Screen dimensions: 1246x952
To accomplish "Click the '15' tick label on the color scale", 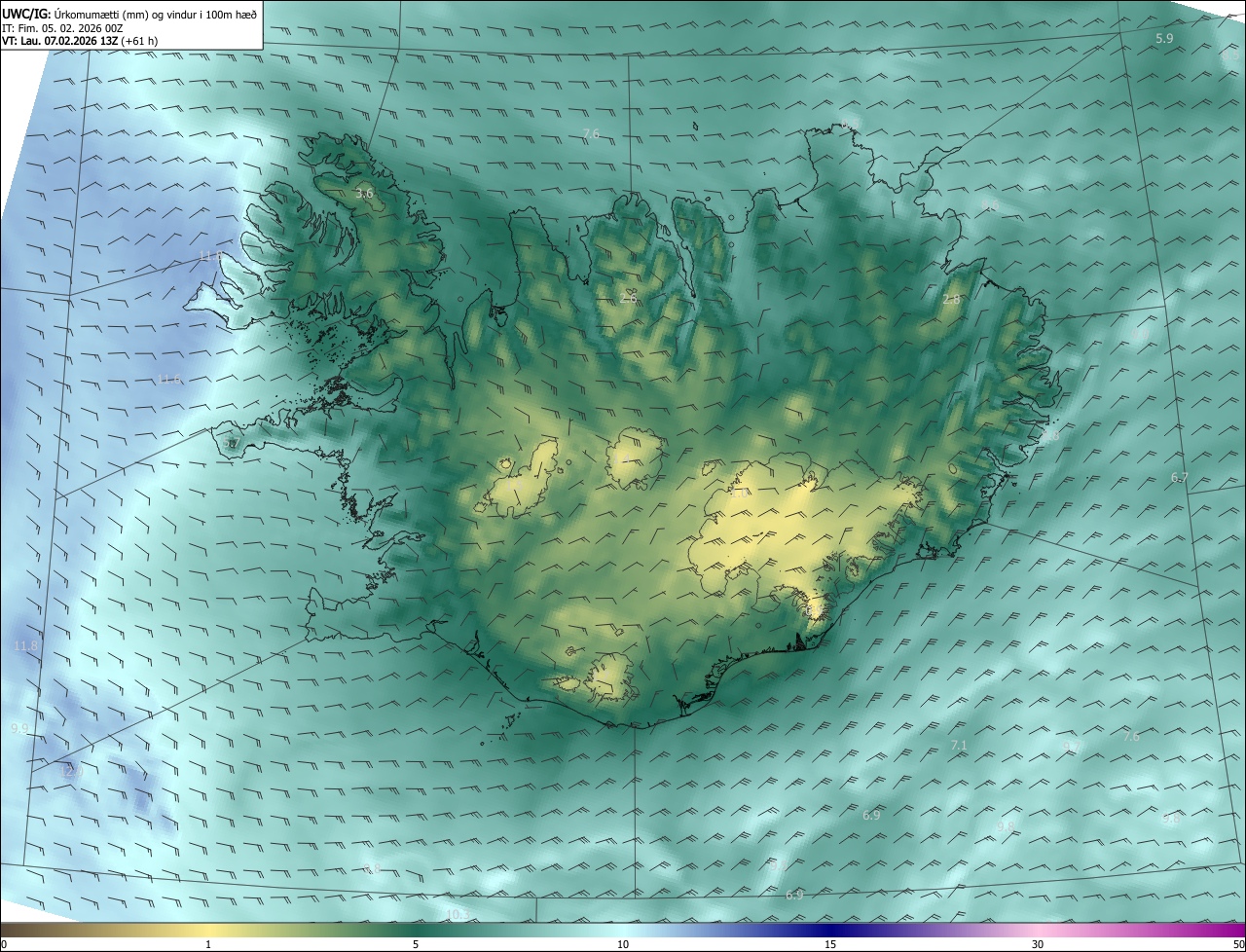I will coord(830,944).
